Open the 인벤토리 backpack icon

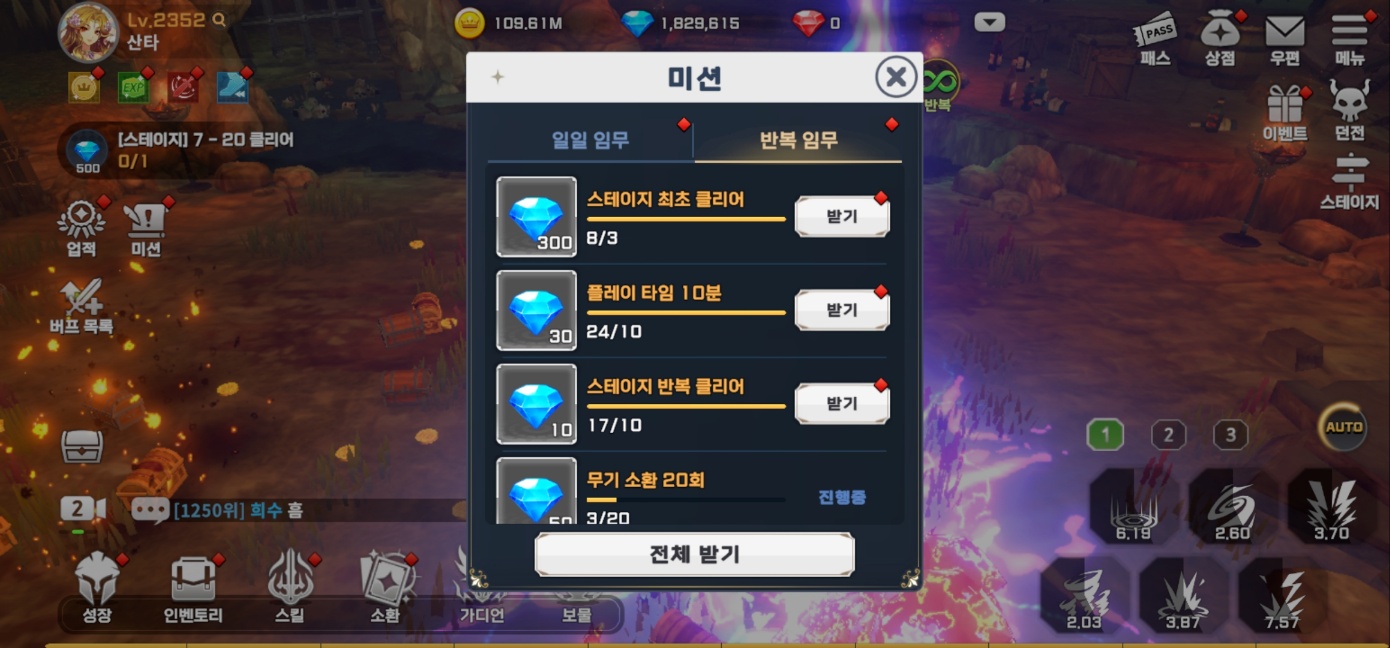coord(193,578)
